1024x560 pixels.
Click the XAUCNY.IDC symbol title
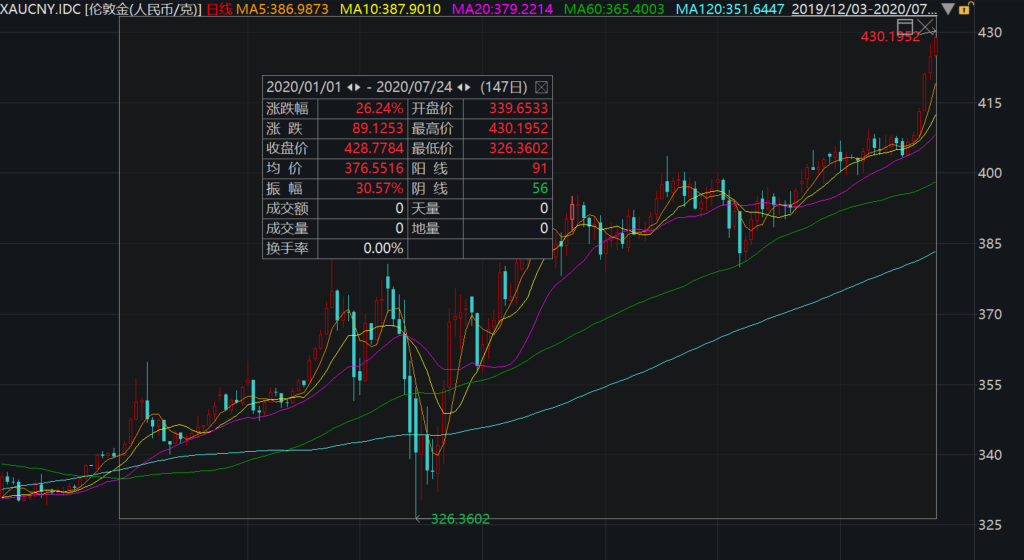click(40, 9)
